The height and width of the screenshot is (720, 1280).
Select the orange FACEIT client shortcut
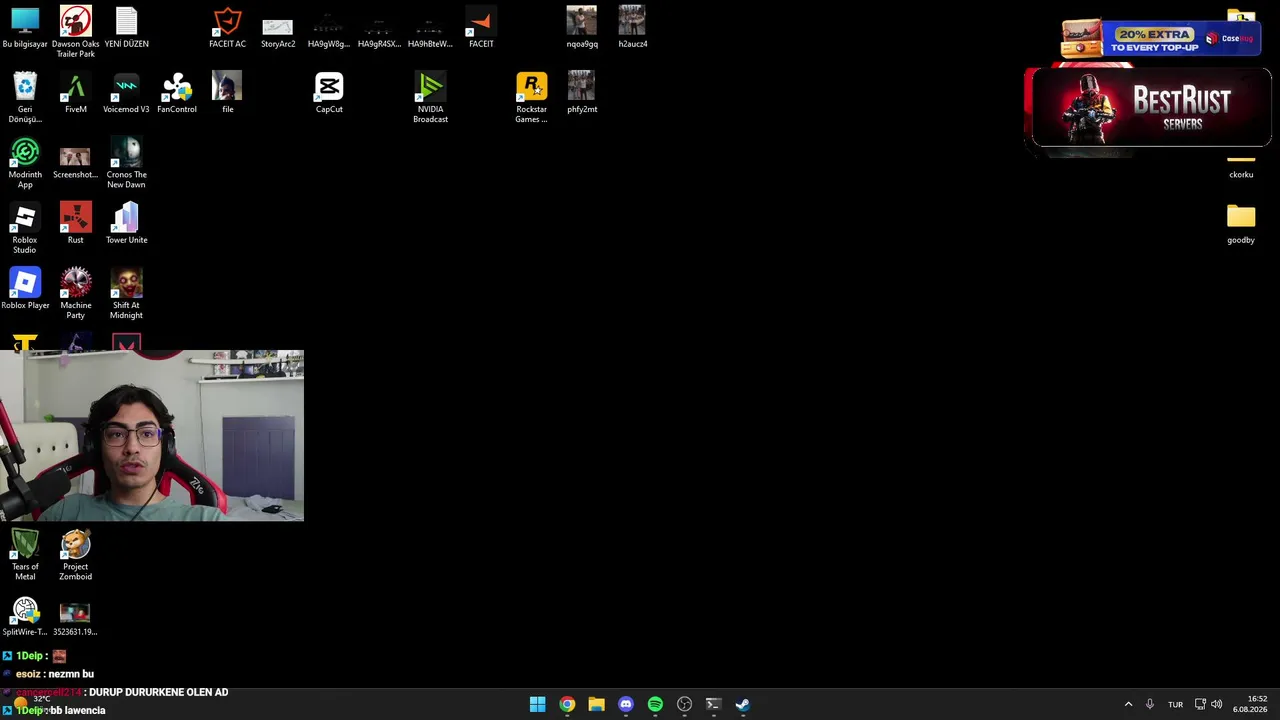point(481,27)
